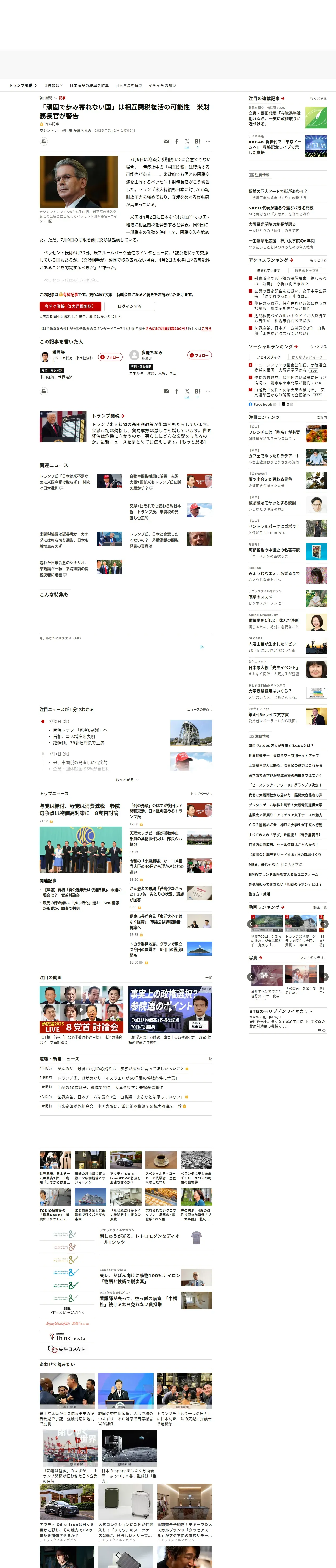Click こちら link in campaign notice
Image resolution: width=336 pixels, height=1568 pixels.
click(x=207, y=329)
